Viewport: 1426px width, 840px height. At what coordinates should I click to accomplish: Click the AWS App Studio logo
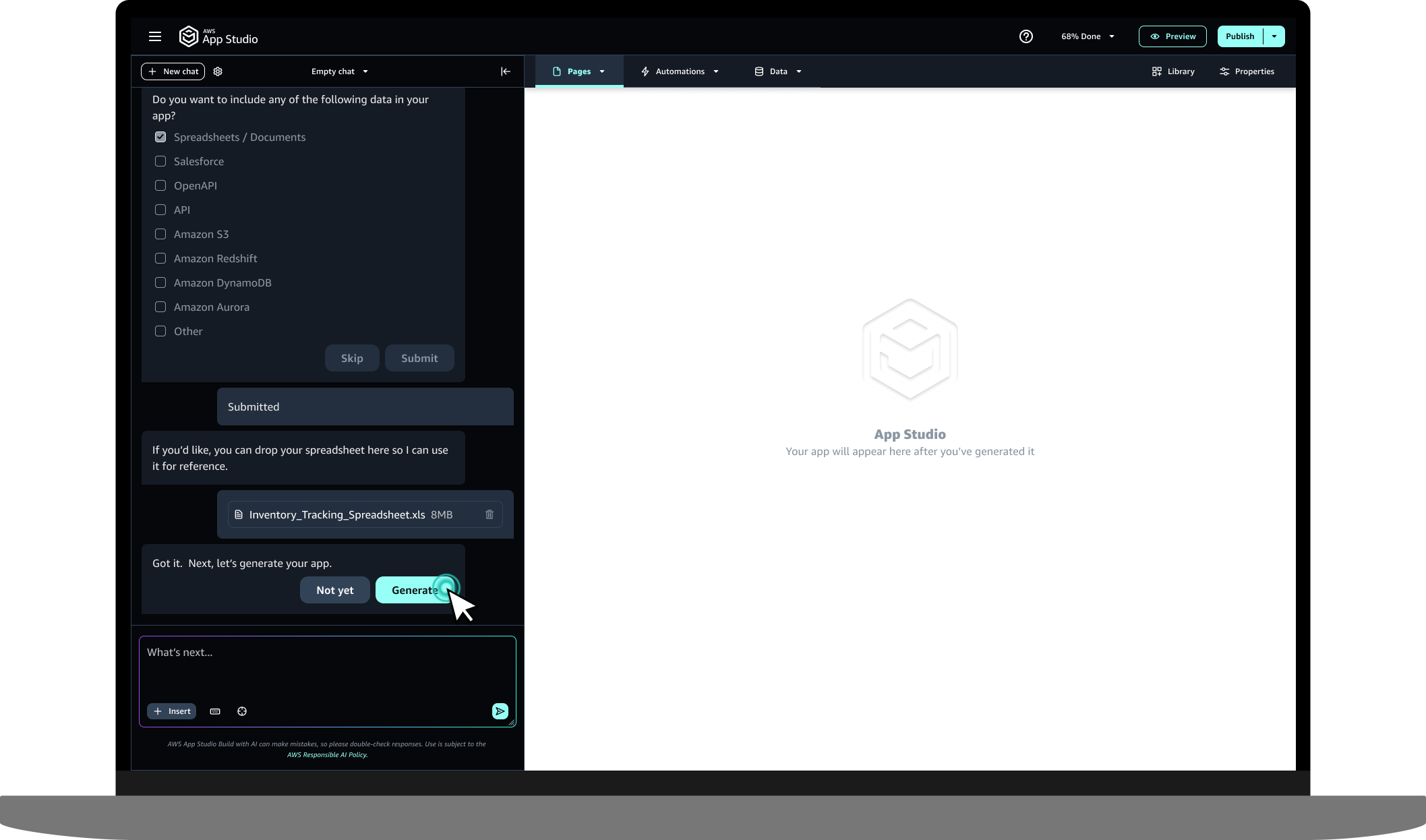point(218,36)
